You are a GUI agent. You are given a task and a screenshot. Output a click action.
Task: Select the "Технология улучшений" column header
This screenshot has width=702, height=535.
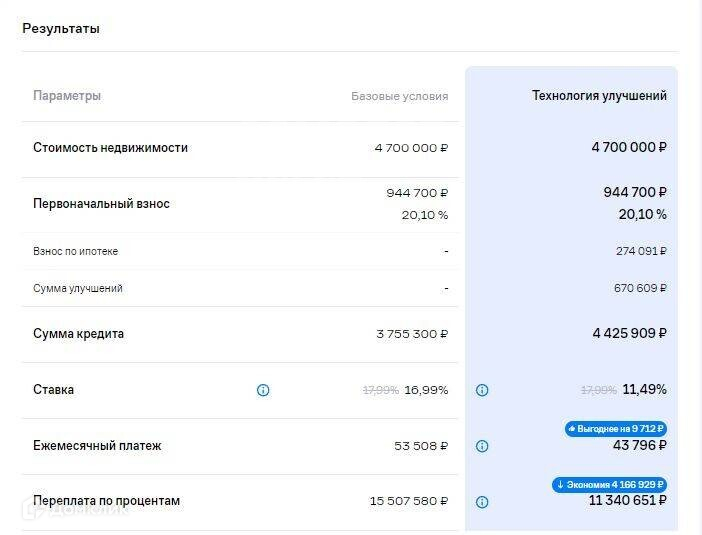[599, 96]
